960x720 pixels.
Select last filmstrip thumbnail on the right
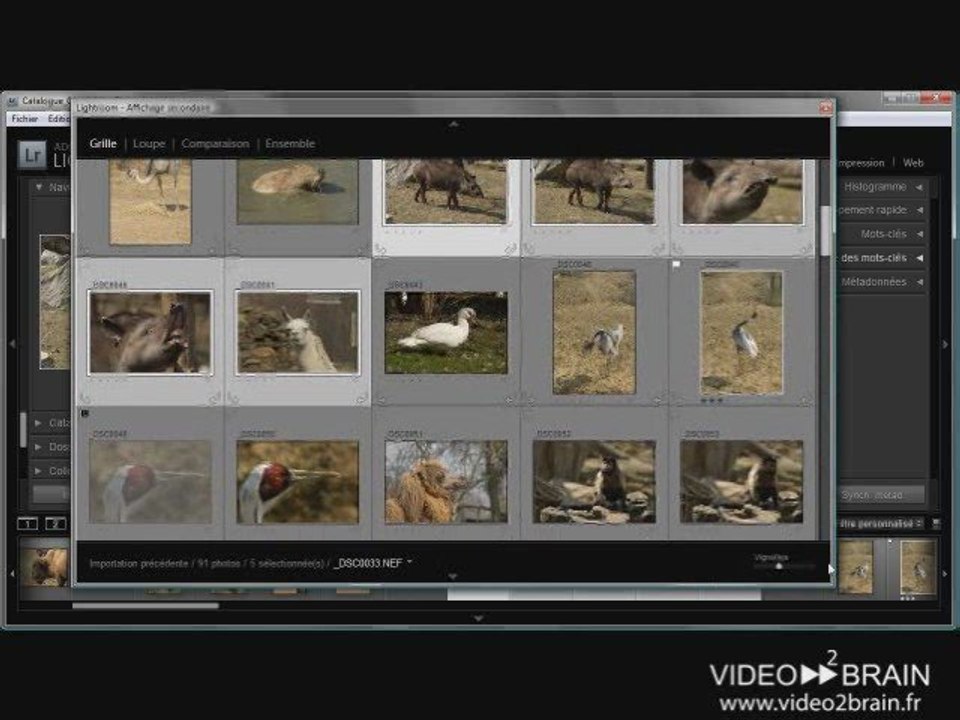tap(918, 567)
